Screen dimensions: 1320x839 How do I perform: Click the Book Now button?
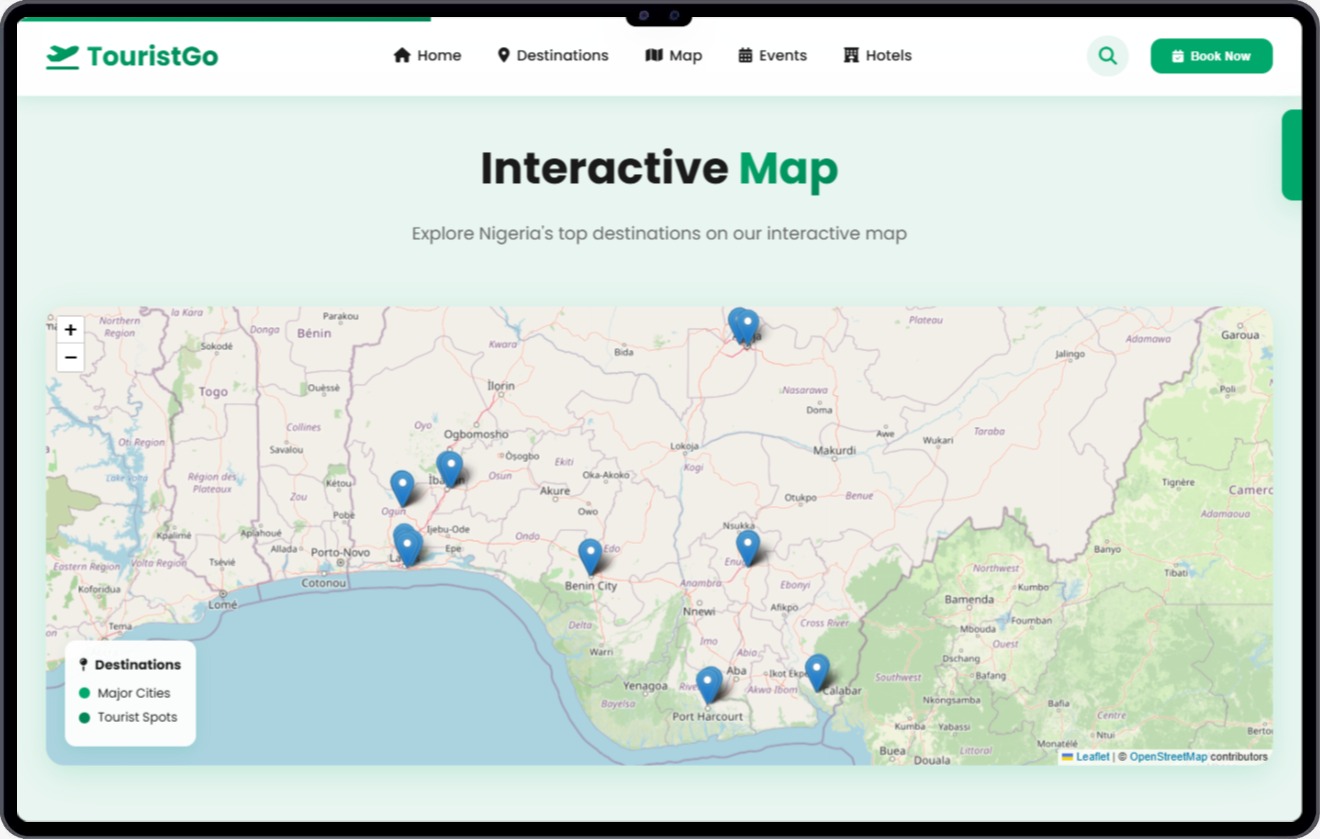[x=1211, y=56]
